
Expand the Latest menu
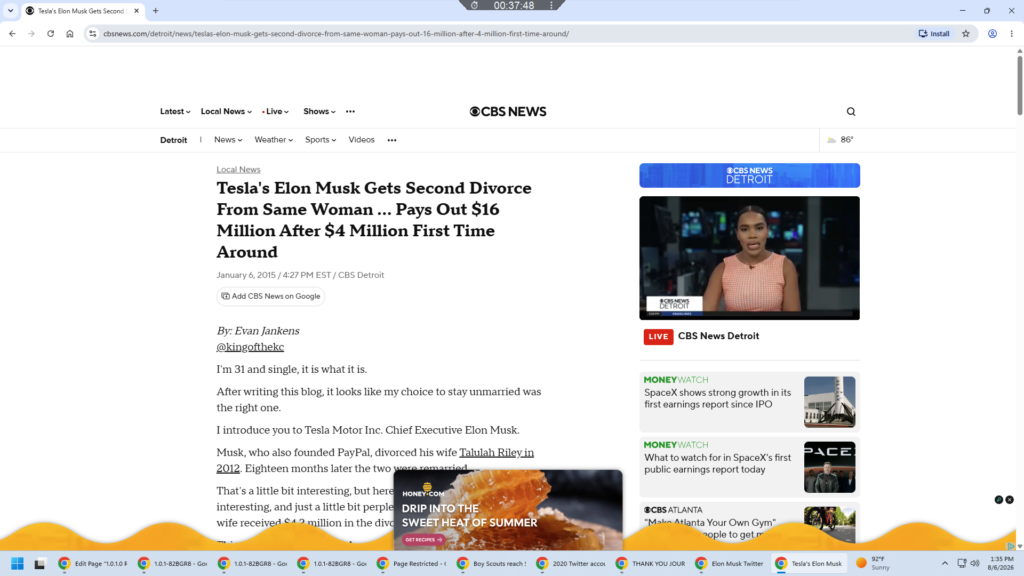coord(175,112)
